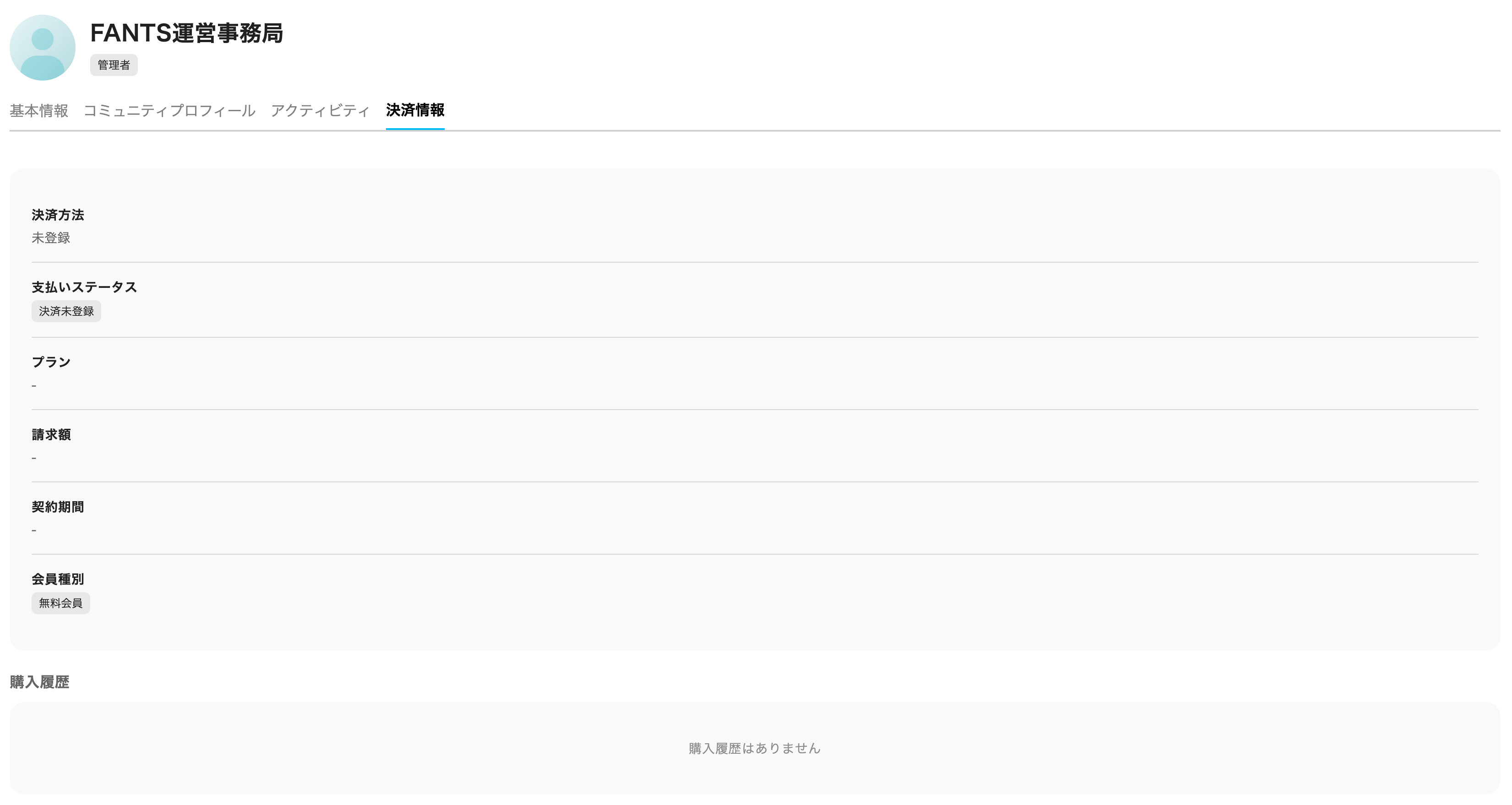Viewport: 1512px width, 805px height.
Task: Select the アクティビティ tab
Action: pyautogui.click(x=321, y=110)
